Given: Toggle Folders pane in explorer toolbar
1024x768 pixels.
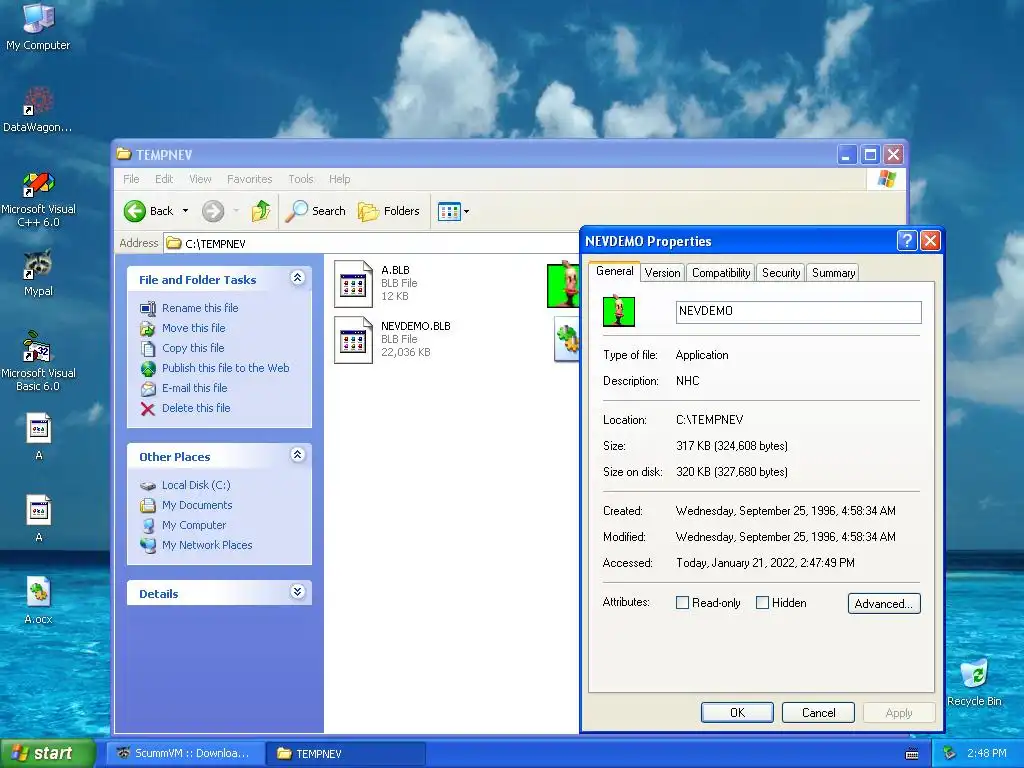Looking at the screenshot, I should (389, 211).
